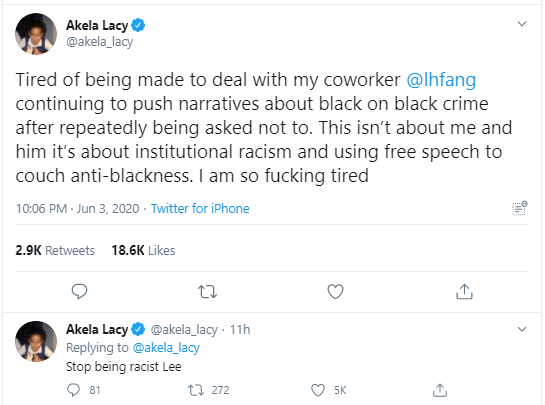Screen dimensions: 545x405
Task: Open the 10:06 PM Jun 3, 2020 timestamp
Action: [77, 209]
